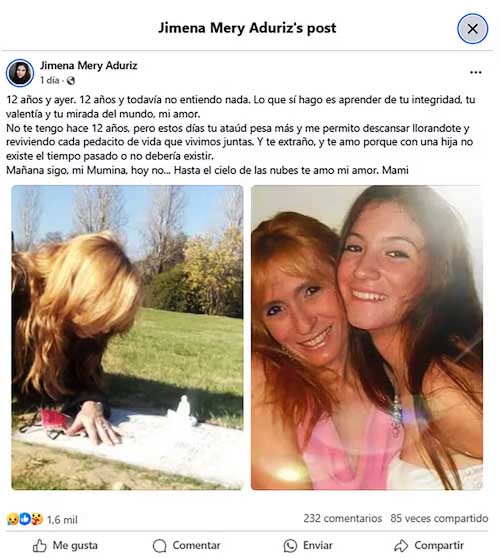Share the post with Compartir

point(429,546)
